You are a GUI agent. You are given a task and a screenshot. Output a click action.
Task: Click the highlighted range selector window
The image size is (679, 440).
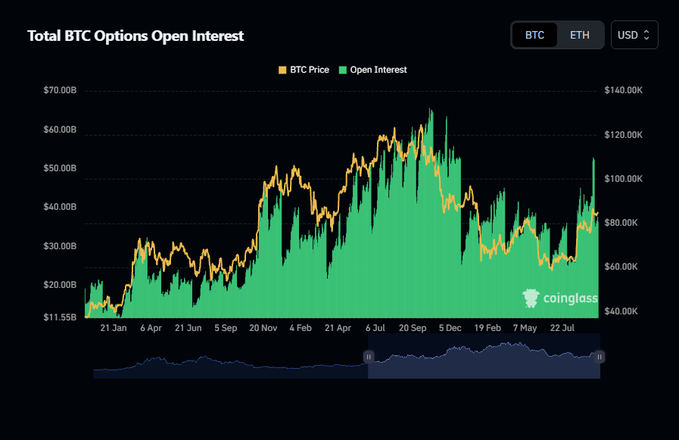(484, 356)
